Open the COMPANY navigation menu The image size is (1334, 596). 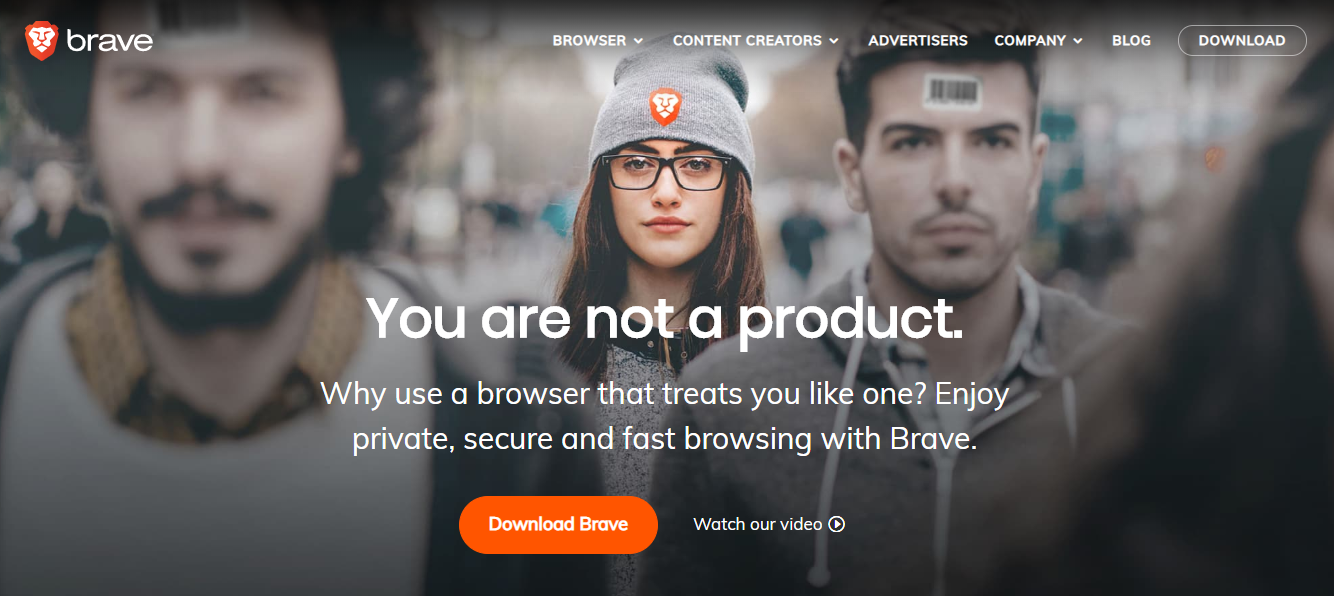pos(1039,41)
